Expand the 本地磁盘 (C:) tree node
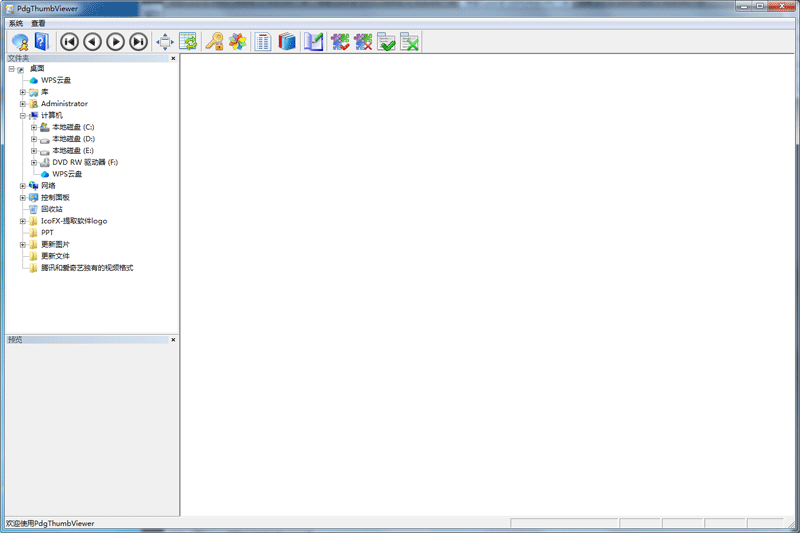Screen dimensions: 800x533 coord(34,127)
